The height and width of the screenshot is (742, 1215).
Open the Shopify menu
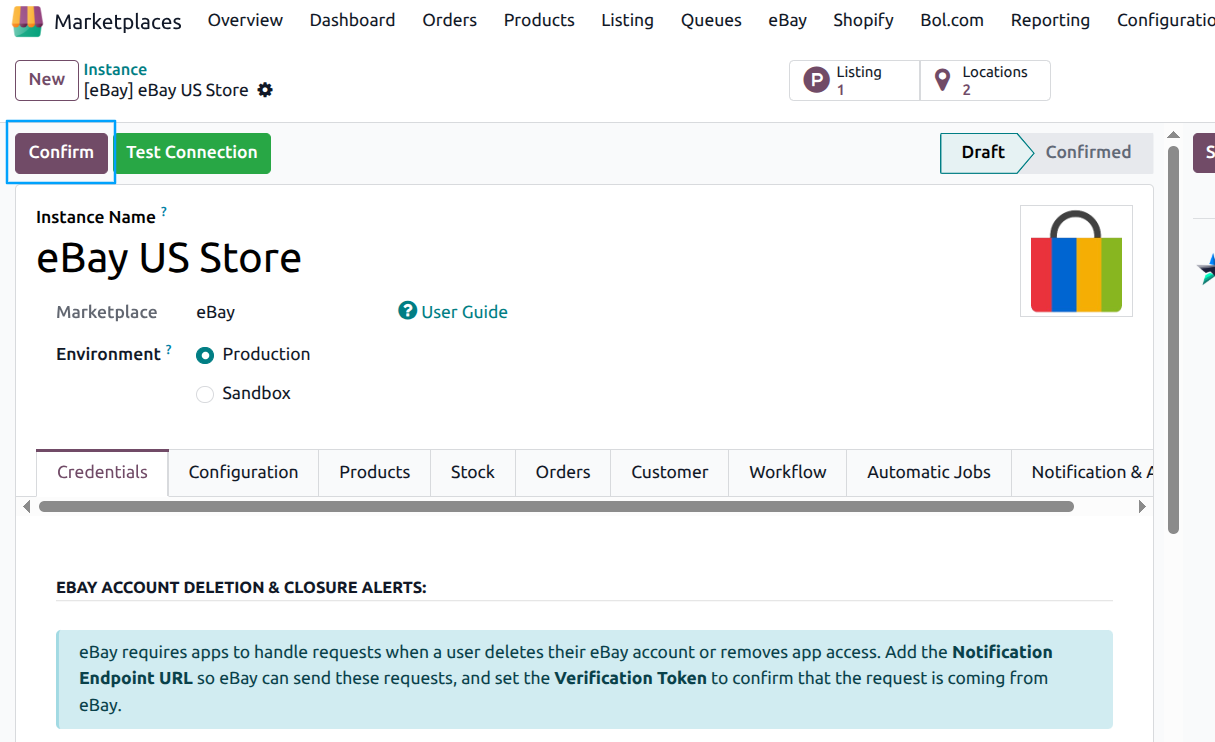pos(863,20)
